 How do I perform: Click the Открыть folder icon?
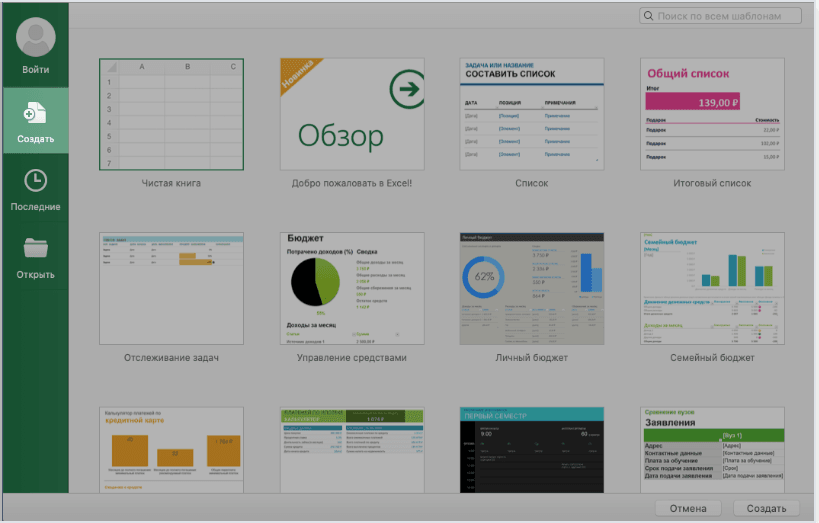36,248
